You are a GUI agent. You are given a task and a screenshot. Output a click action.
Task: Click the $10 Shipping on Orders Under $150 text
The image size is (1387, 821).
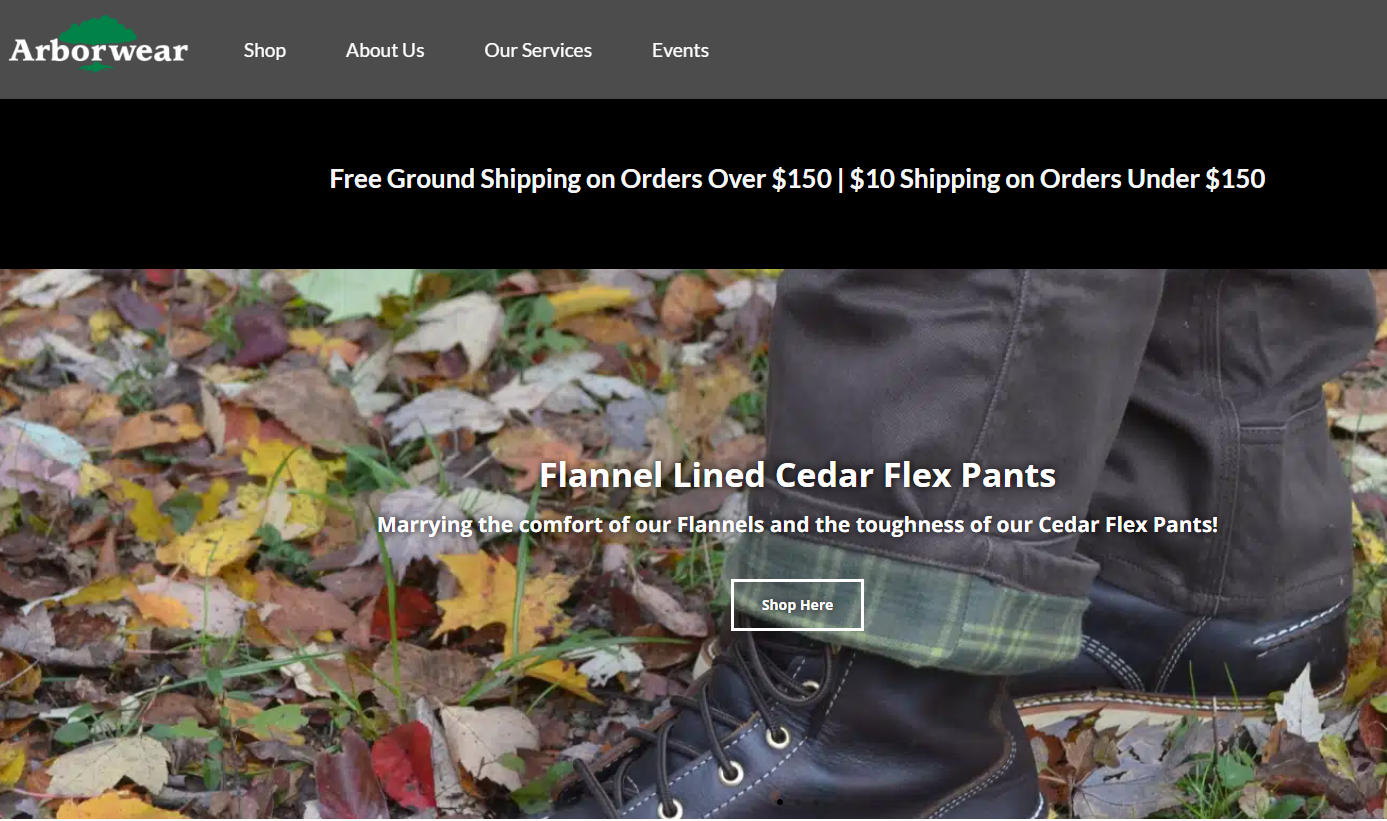pyautogui.click(x=1057, y=179)
